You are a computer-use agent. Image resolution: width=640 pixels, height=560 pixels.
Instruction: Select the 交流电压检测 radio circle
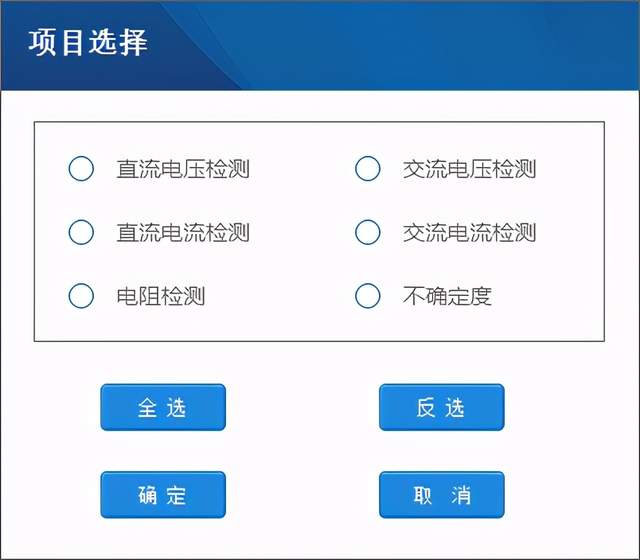point(368,169)
